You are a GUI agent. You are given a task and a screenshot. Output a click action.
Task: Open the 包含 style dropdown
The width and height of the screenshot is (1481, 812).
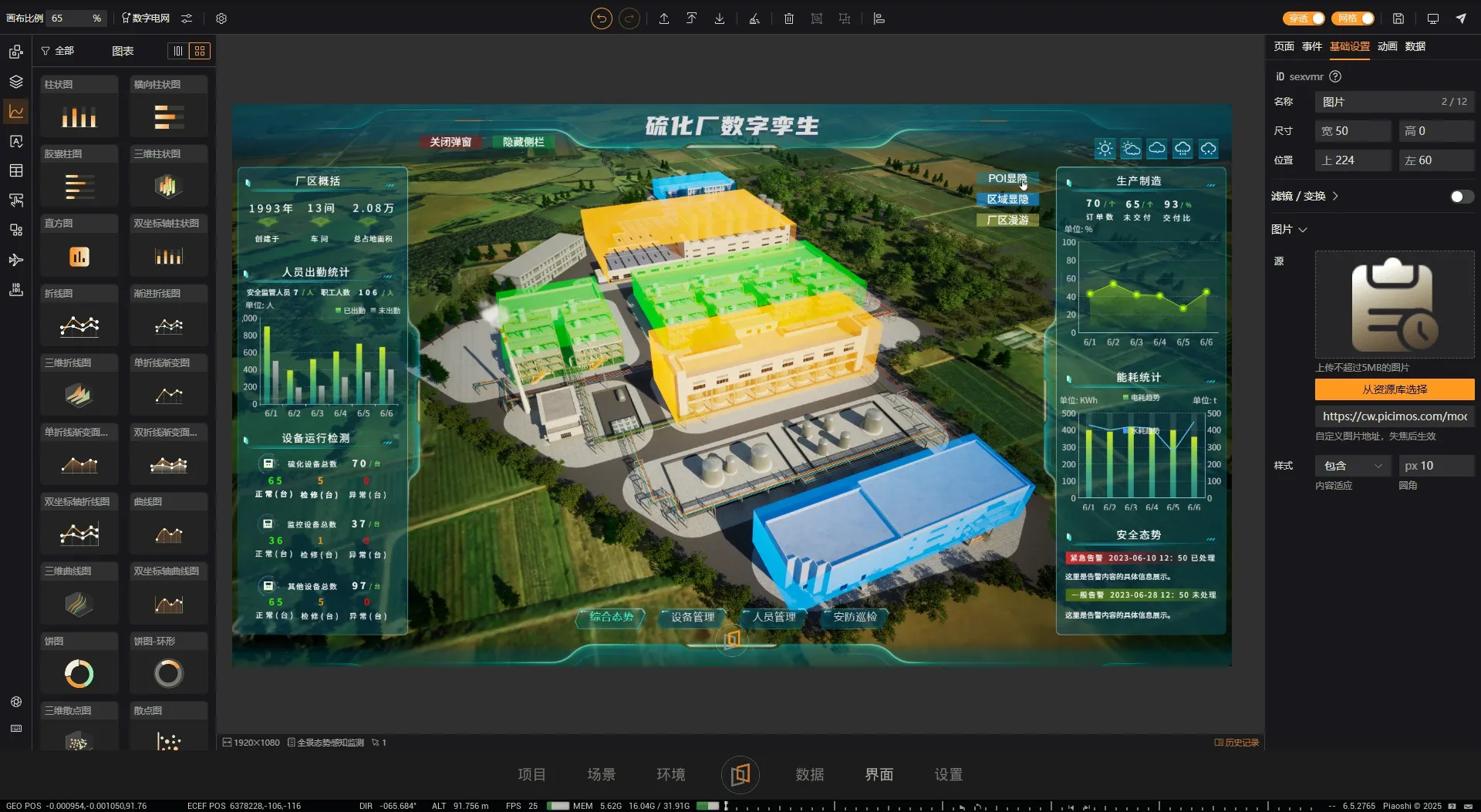coord(1353,466)
